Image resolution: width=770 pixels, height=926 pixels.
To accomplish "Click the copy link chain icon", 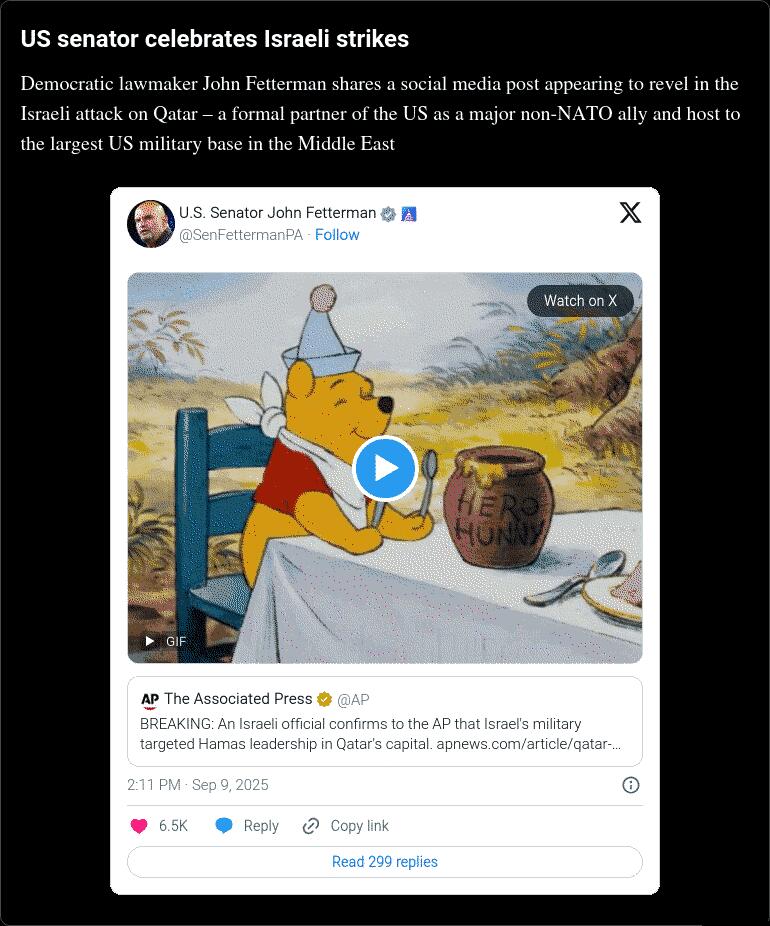I will click(311, 826).
